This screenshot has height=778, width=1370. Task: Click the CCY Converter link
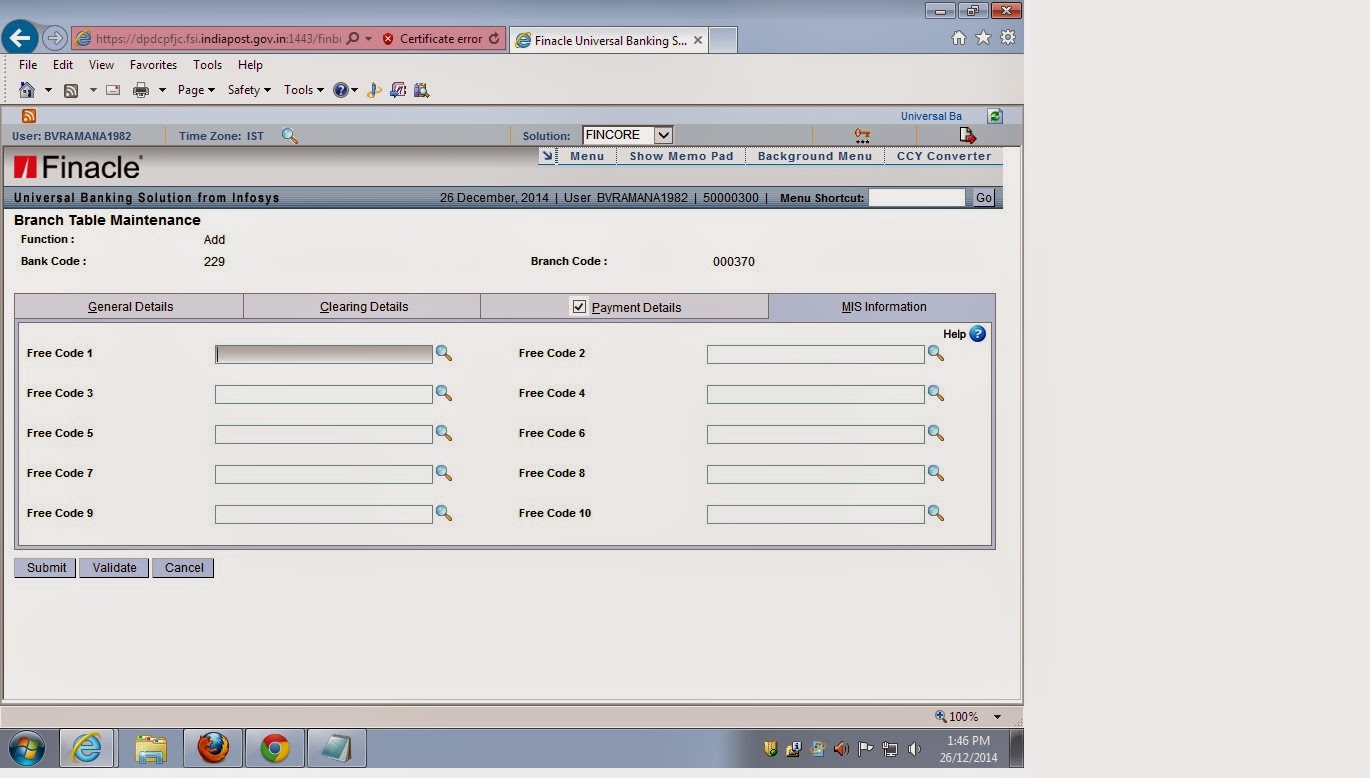[942, 156]
